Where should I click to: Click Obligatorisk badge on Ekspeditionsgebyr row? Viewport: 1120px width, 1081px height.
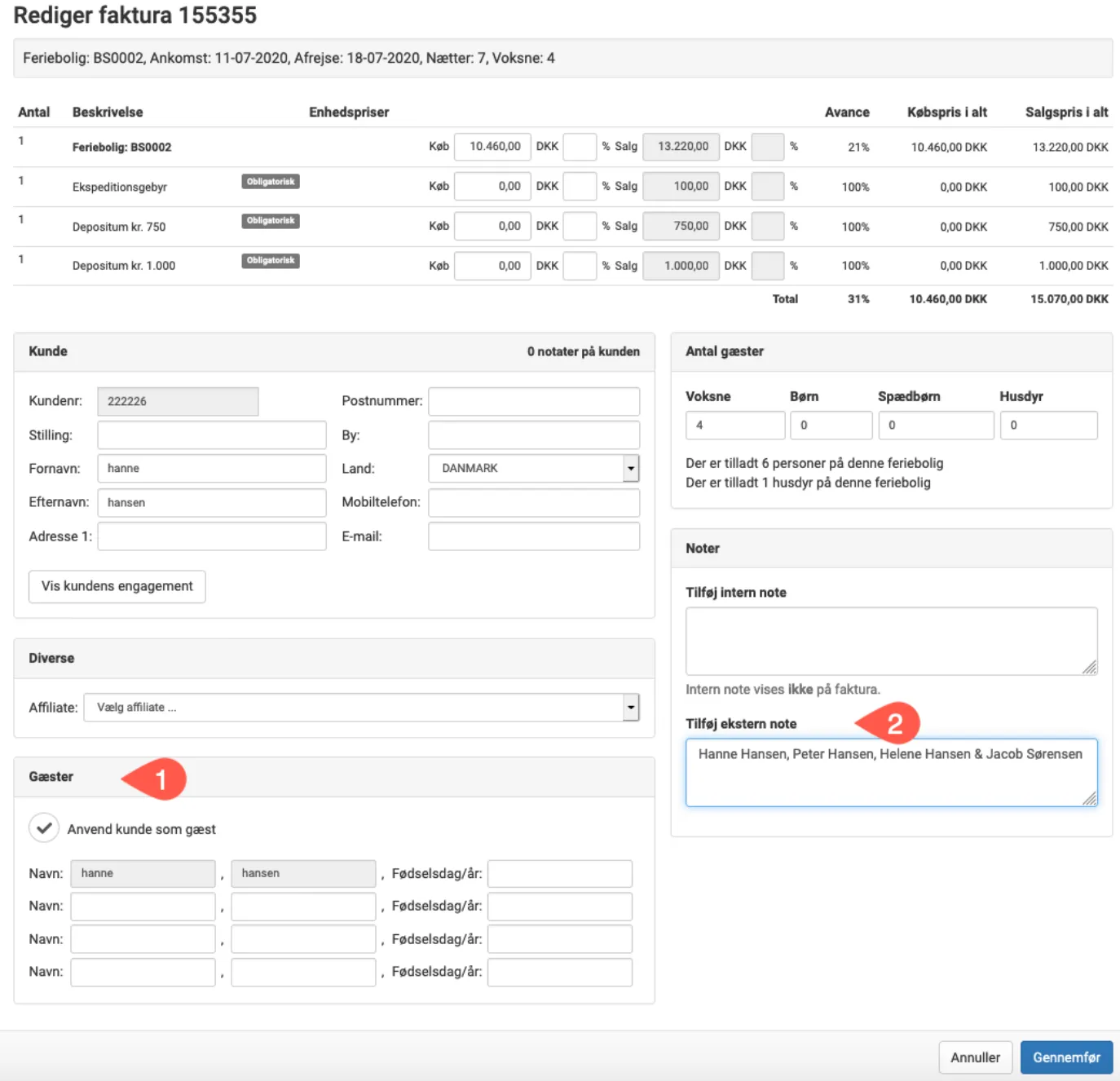[x=271, y=182]
